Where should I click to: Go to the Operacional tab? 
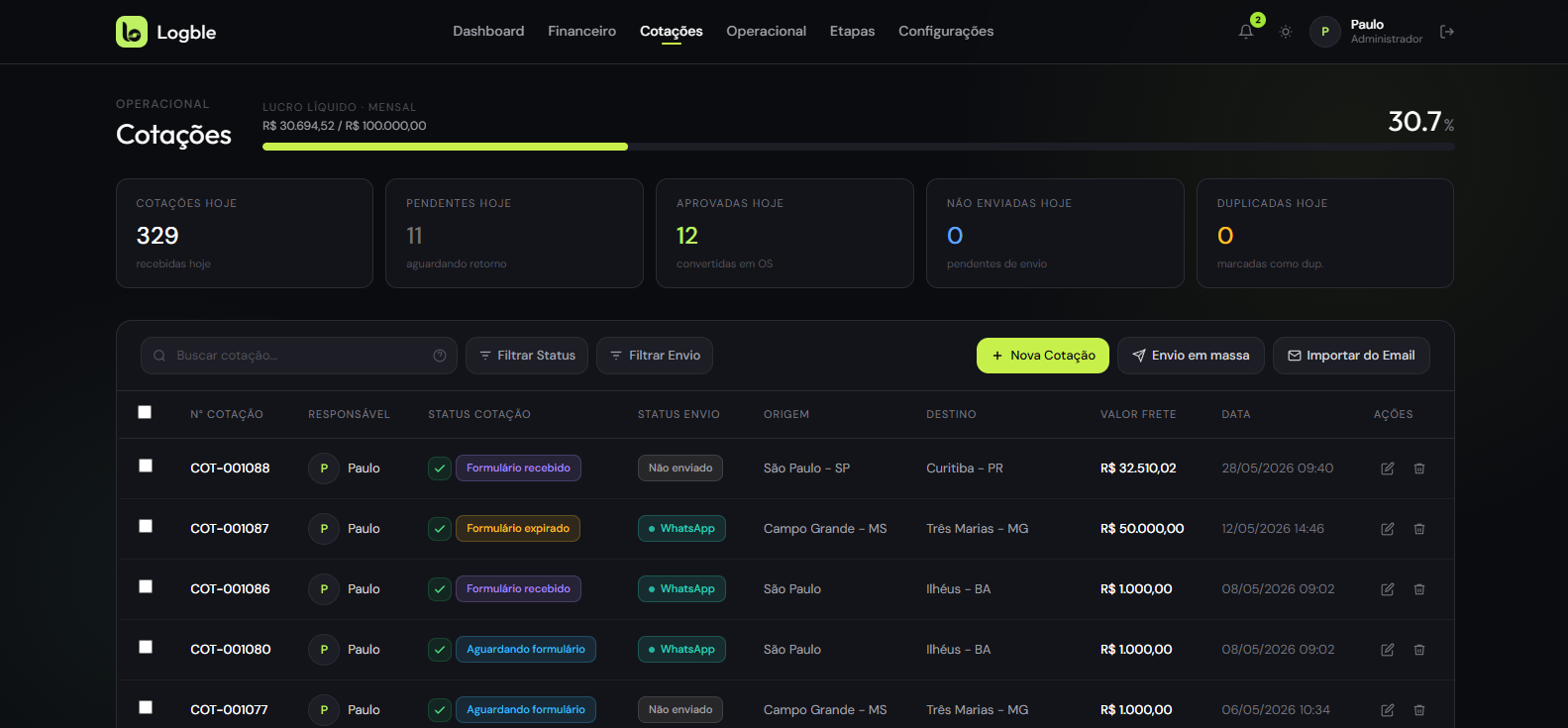(767, 32)
